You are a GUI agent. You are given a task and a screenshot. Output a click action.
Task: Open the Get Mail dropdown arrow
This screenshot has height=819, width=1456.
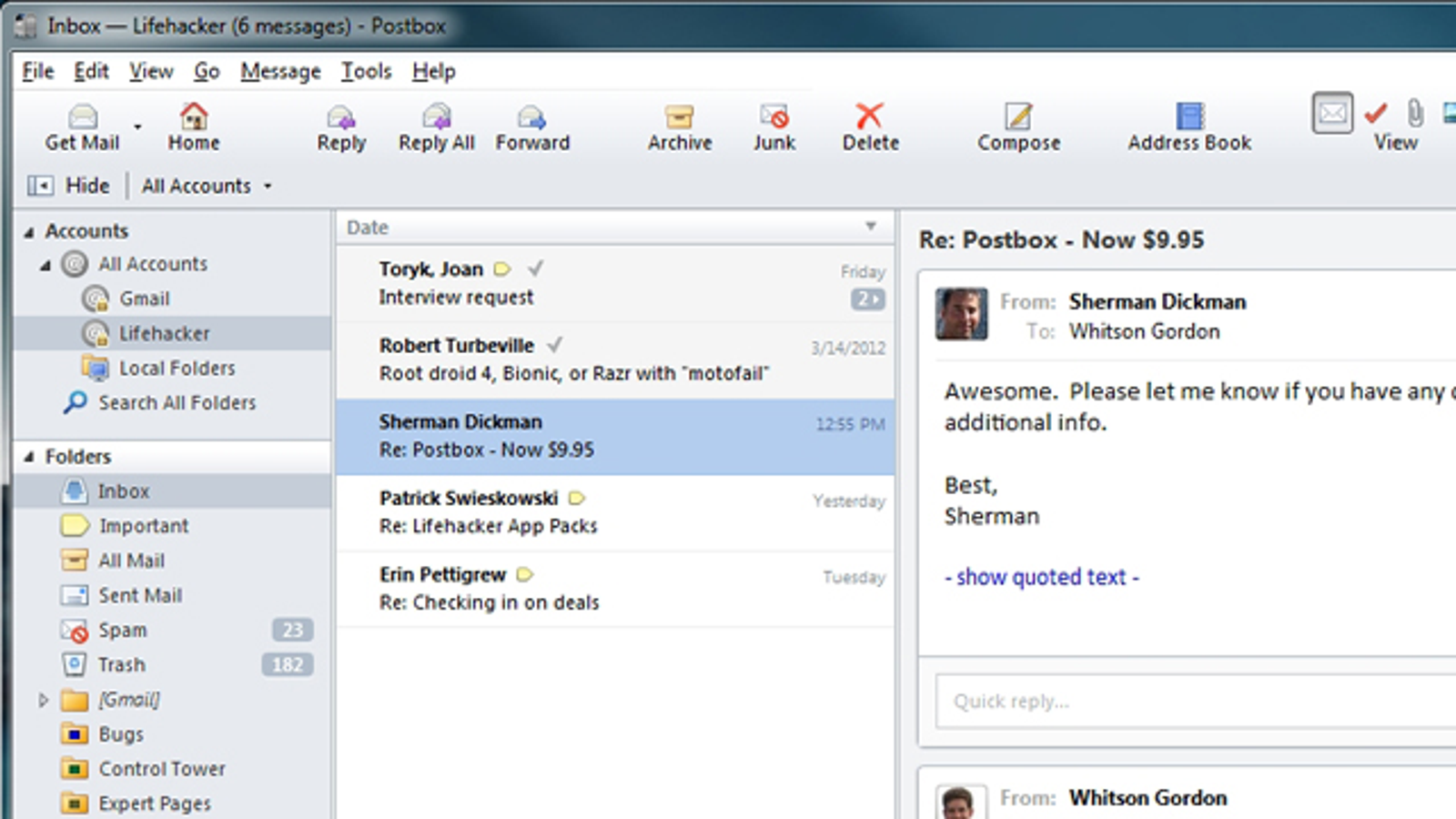point(137,126)
